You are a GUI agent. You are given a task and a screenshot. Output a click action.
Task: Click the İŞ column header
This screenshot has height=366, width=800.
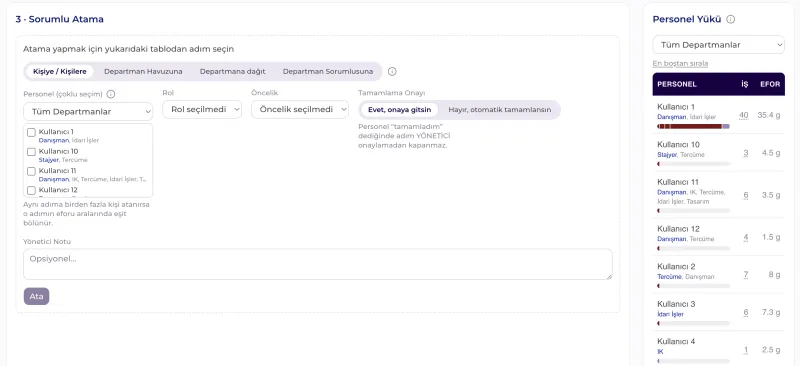pos(744,84)
